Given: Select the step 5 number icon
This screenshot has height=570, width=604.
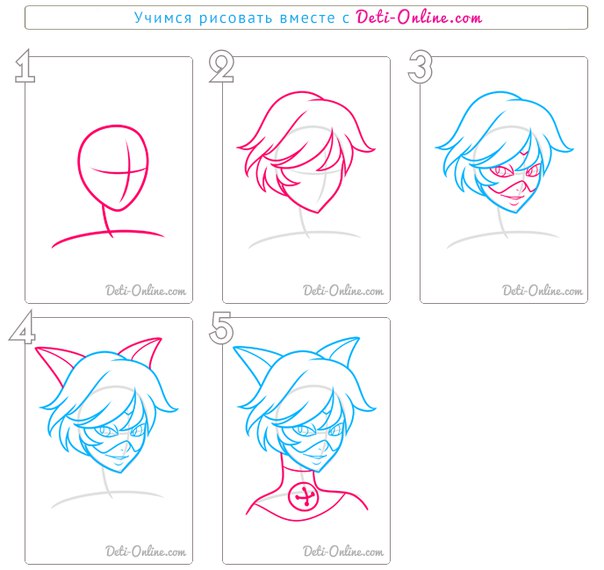Looking at the screenshot, I should (x=221, y=328).
